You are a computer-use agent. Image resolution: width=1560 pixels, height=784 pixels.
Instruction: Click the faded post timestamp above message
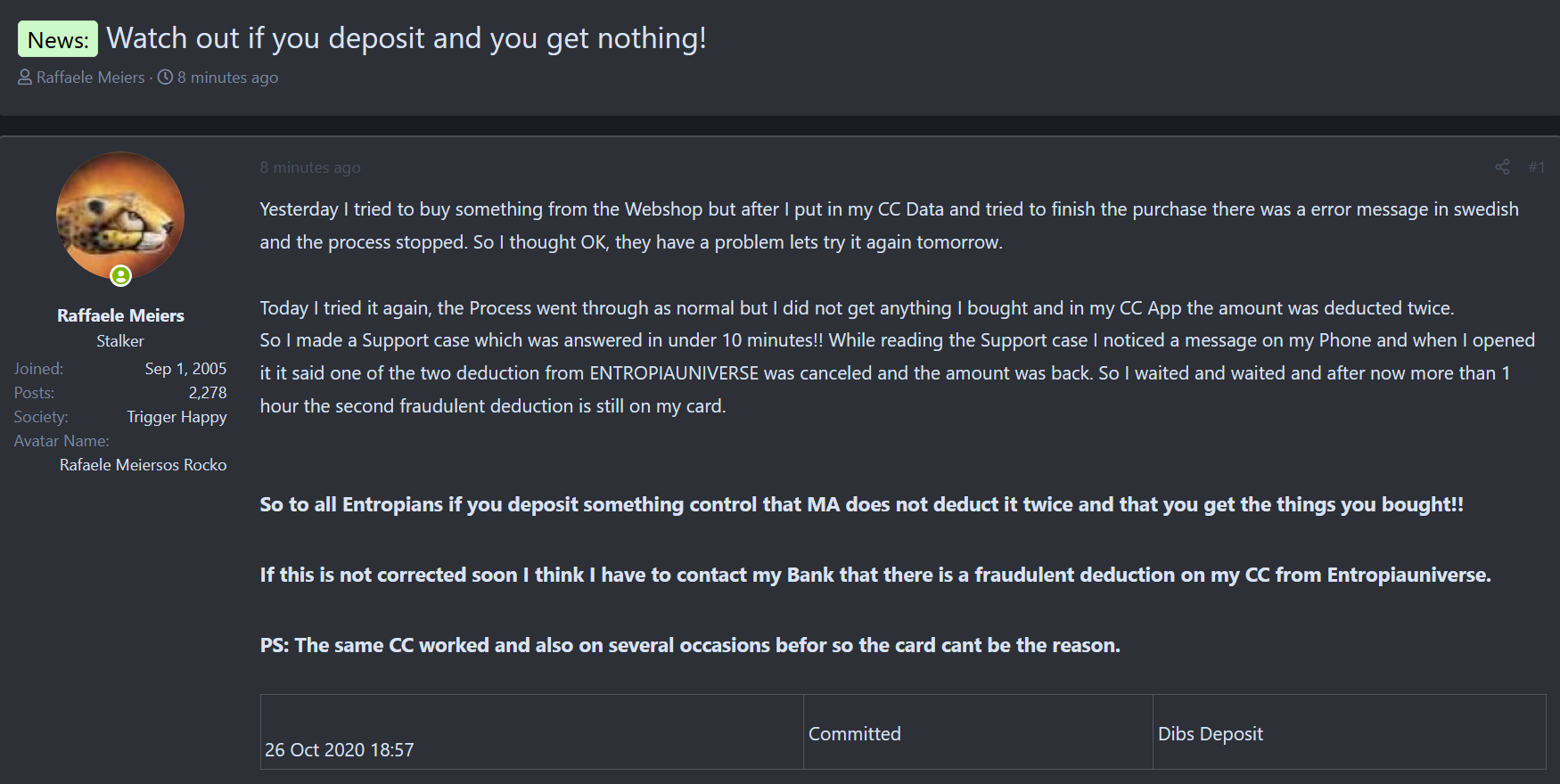pos(310,167)
